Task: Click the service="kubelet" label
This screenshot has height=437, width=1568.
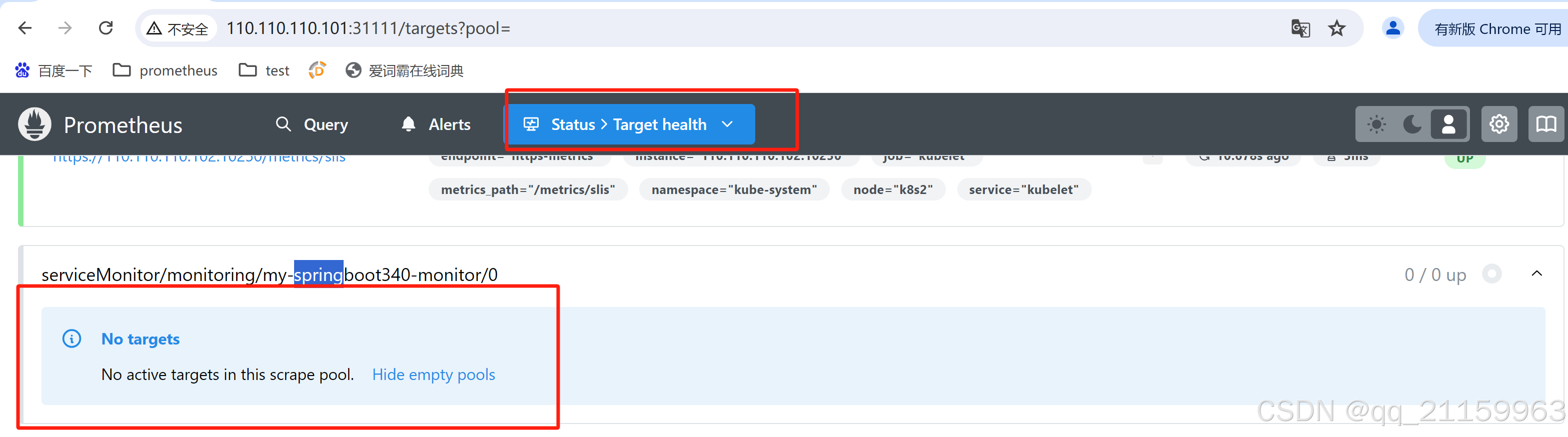Action: [x=1024, y=189]
